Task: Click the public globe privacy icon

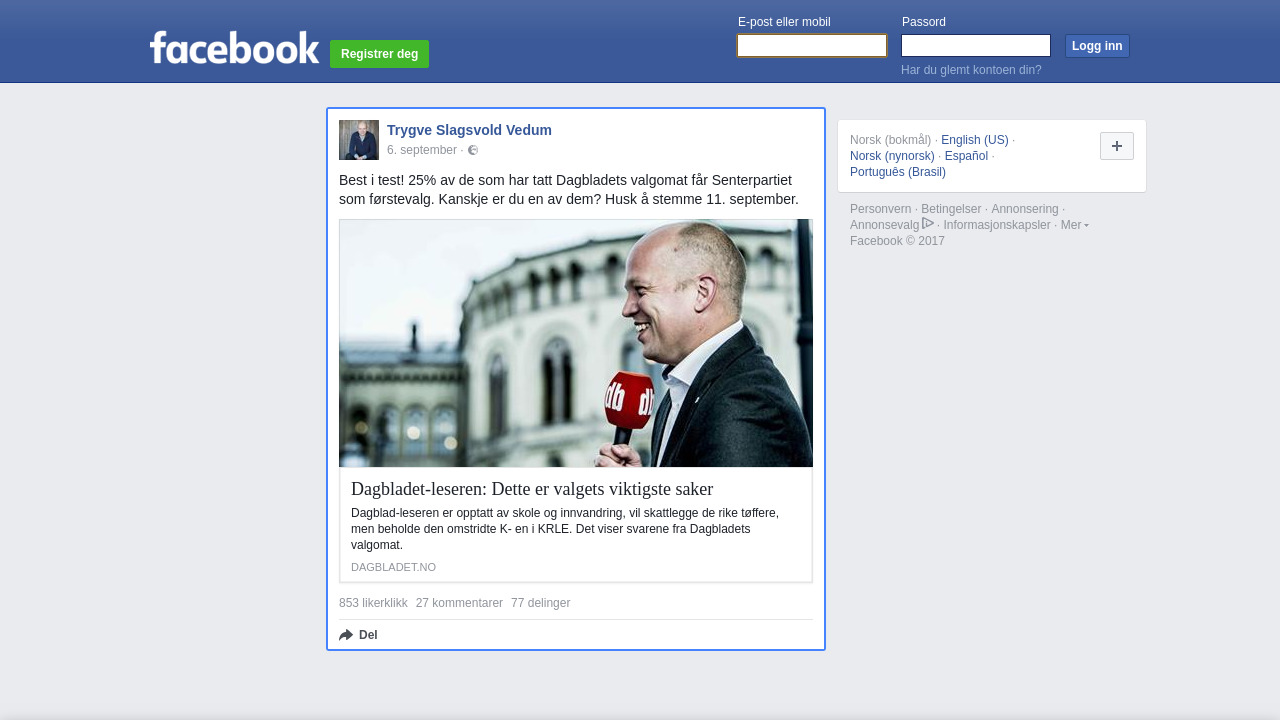Action: click(x=473, y=150)
